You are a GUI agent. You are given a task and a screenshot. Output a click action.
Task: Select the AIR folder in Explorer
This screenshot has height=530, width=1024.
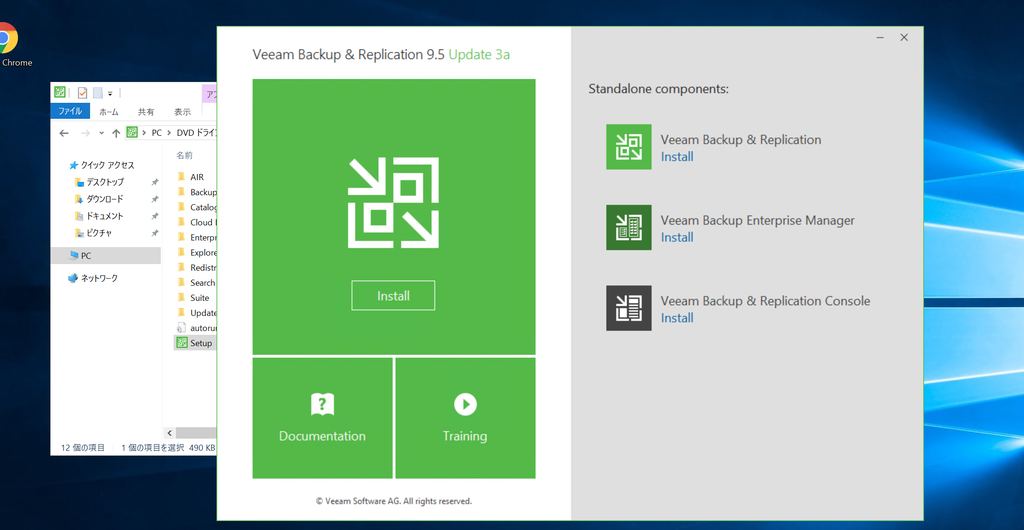click(196, 177)
